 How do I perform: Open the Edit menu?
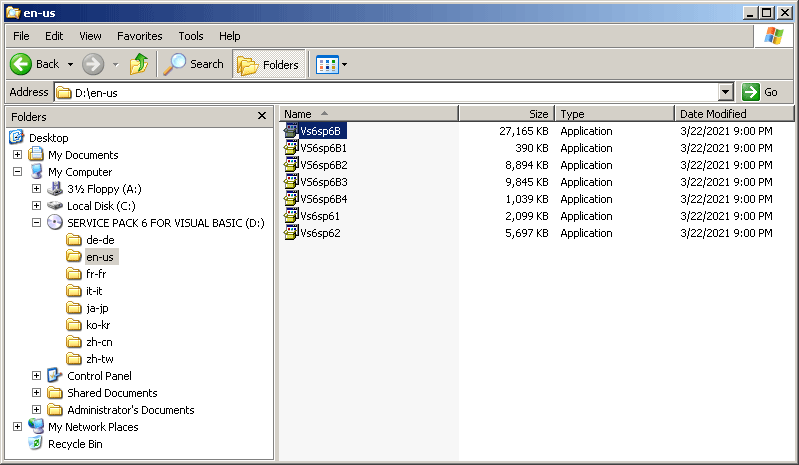pos(54,36)
